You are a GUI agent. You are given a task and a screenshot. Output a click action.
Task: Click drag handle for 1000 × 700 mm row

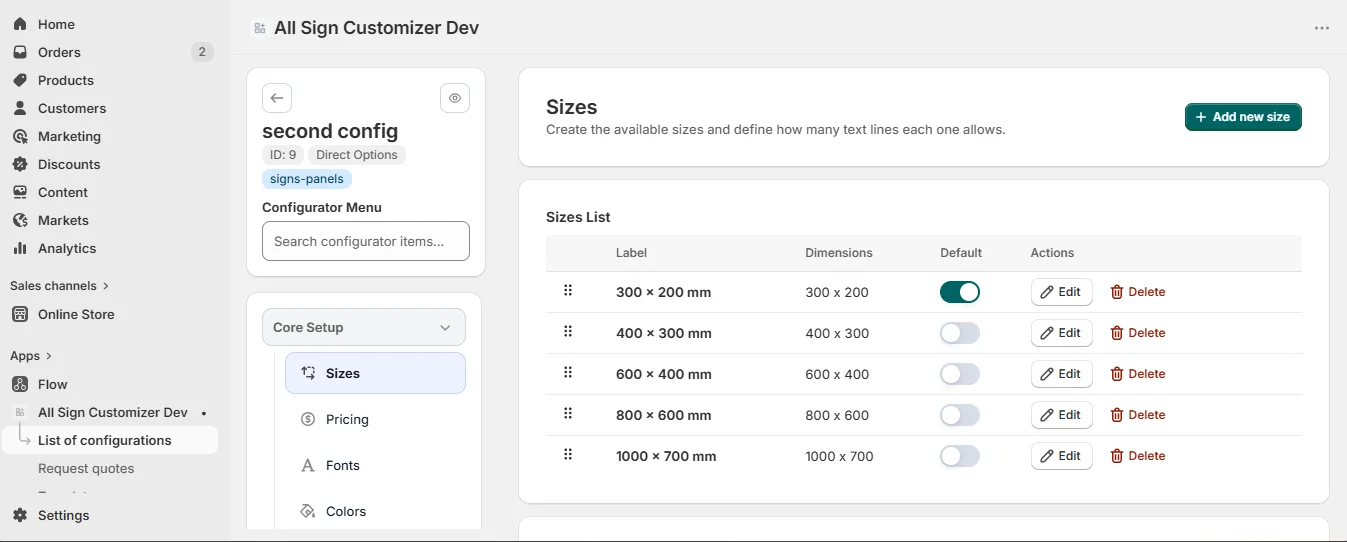point(568,455)
